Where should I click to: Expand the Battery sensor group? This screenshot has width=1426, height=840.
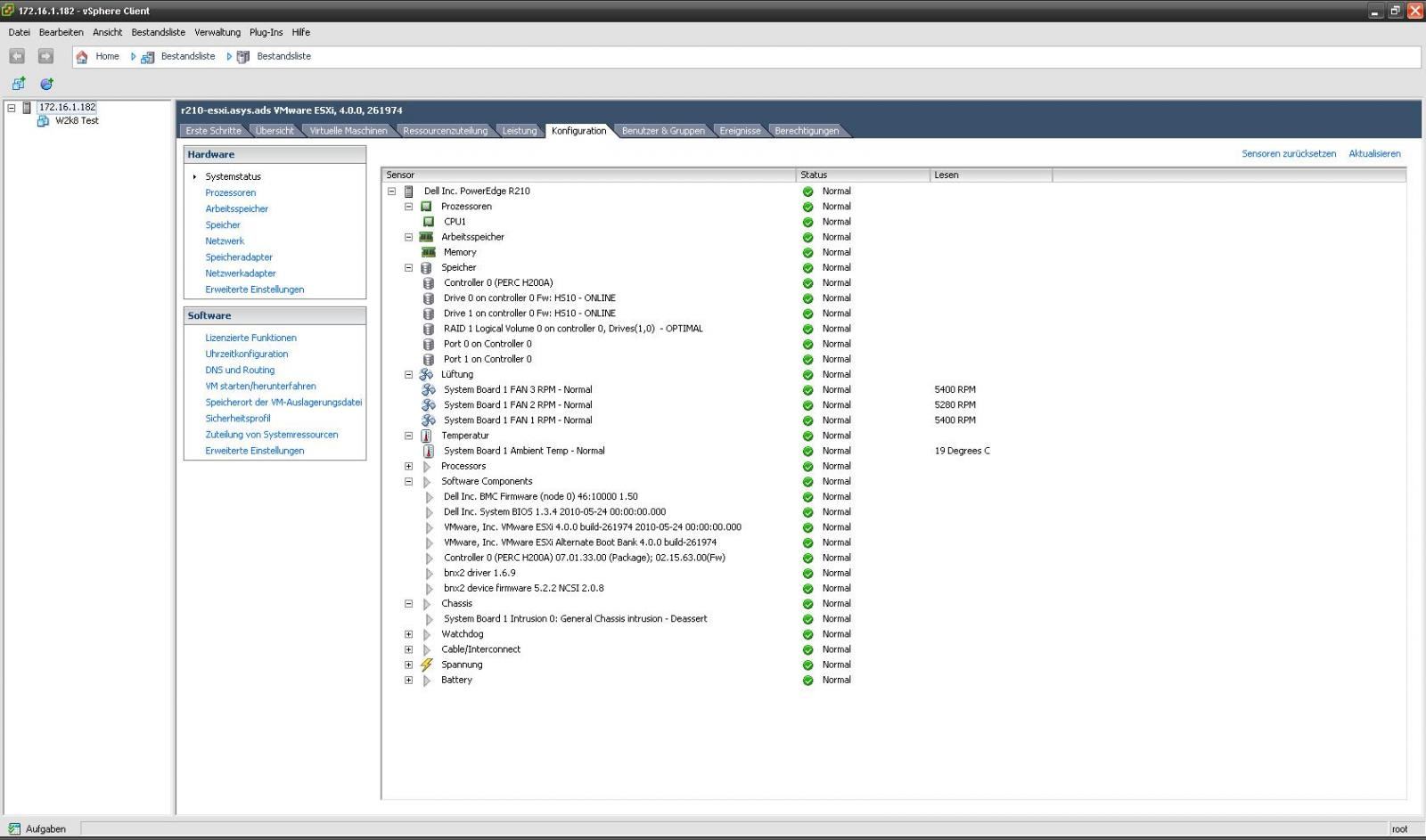click(x=409, y=681)
